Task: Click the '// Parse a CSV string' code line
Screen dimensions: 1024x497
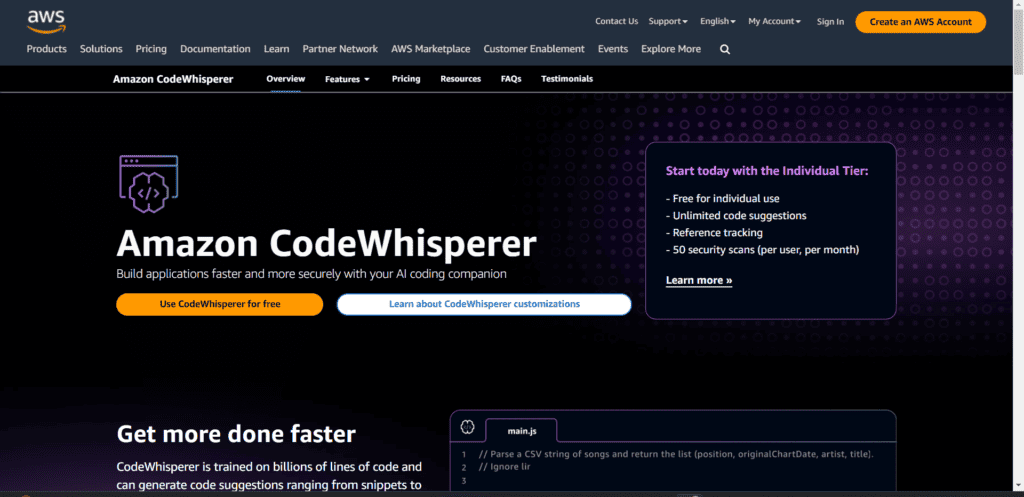Action: click(x=676, y=454)
